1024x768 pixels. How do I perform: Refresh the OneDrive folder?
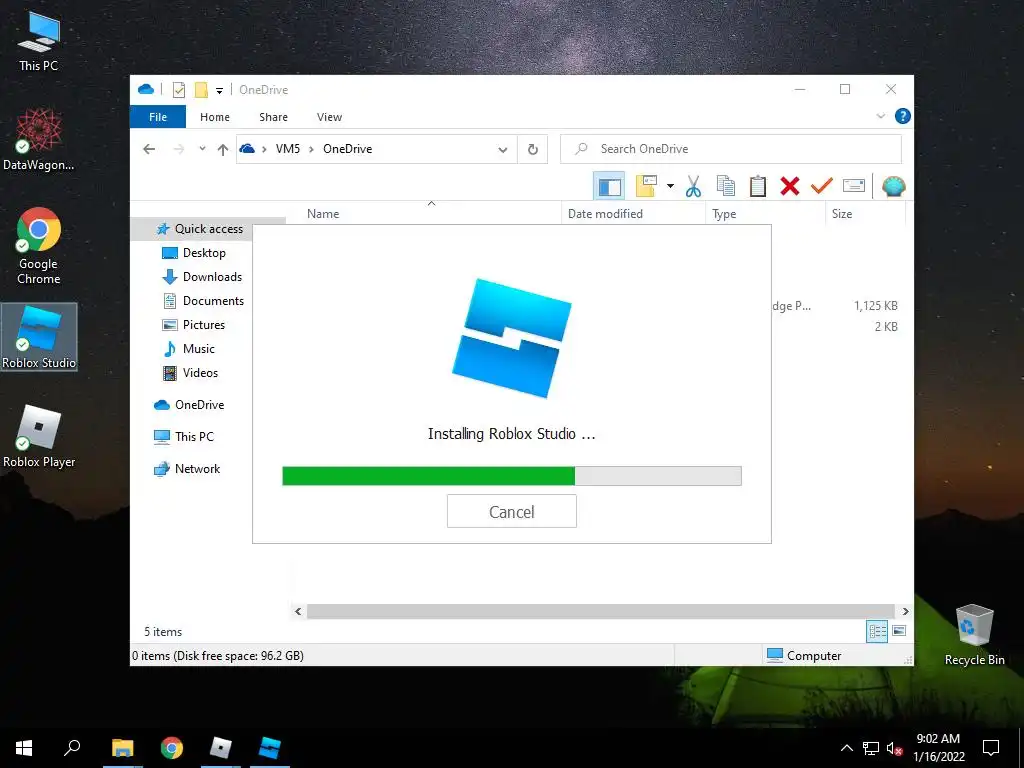(533, 150)
